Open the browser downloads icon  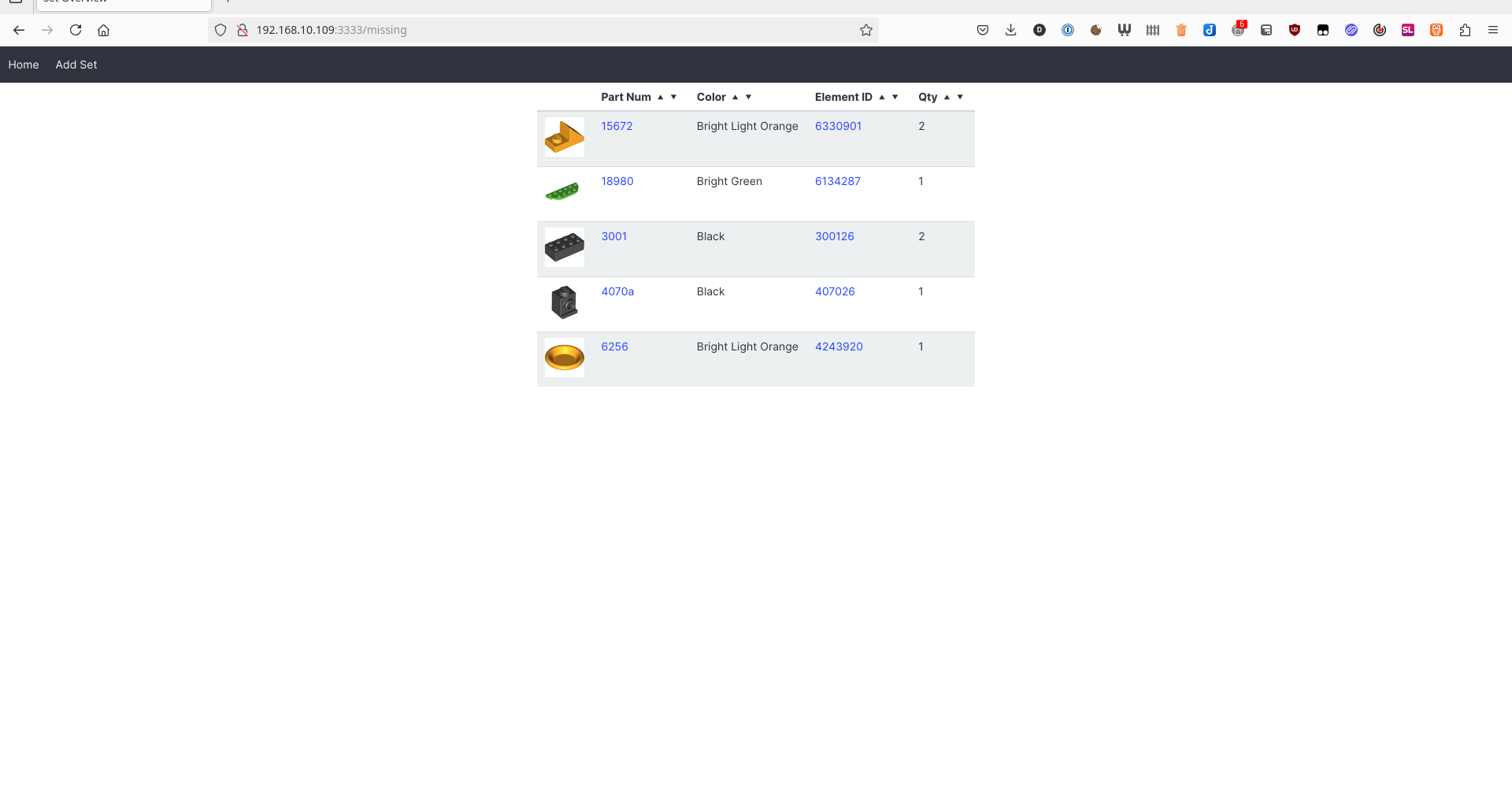tap(1011, 30)
